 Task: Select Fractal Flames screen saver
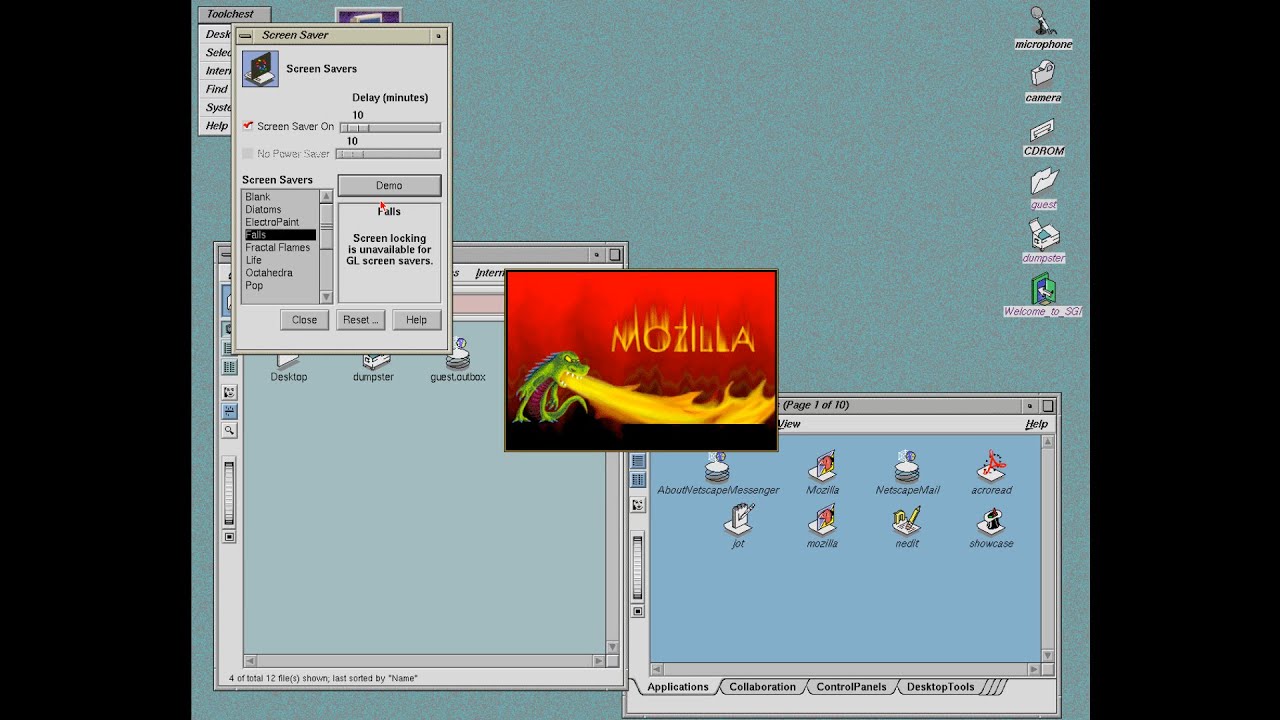[x=280, y=248]
